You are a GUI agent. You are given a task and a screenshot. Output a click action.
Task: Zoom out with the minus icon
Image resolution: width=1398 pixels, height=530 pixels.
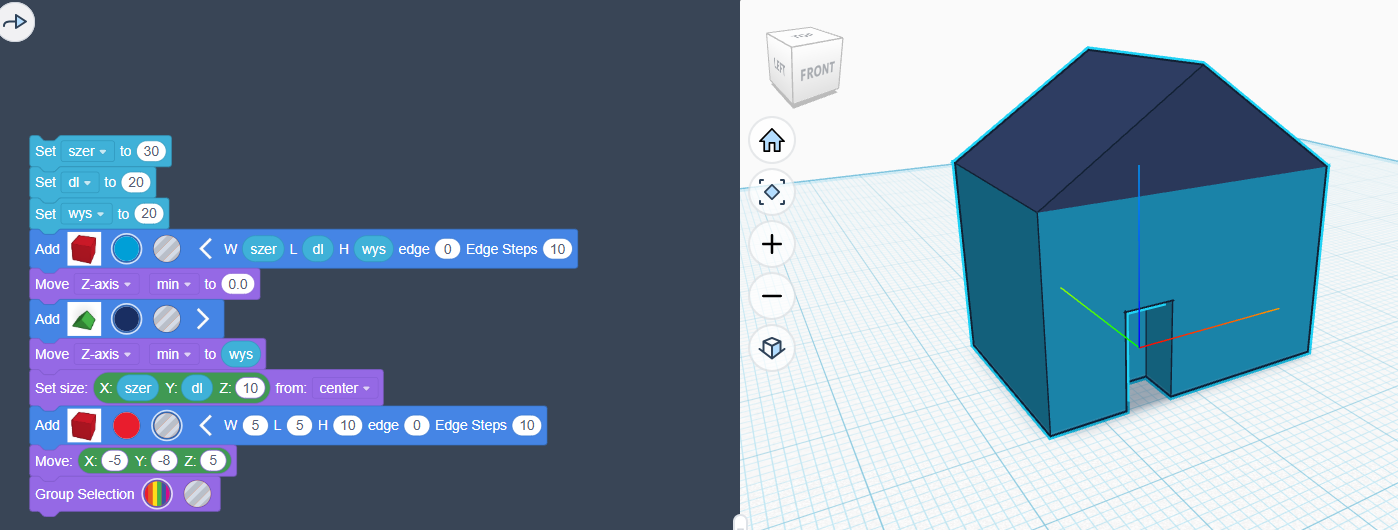click(x=771, y=297)
